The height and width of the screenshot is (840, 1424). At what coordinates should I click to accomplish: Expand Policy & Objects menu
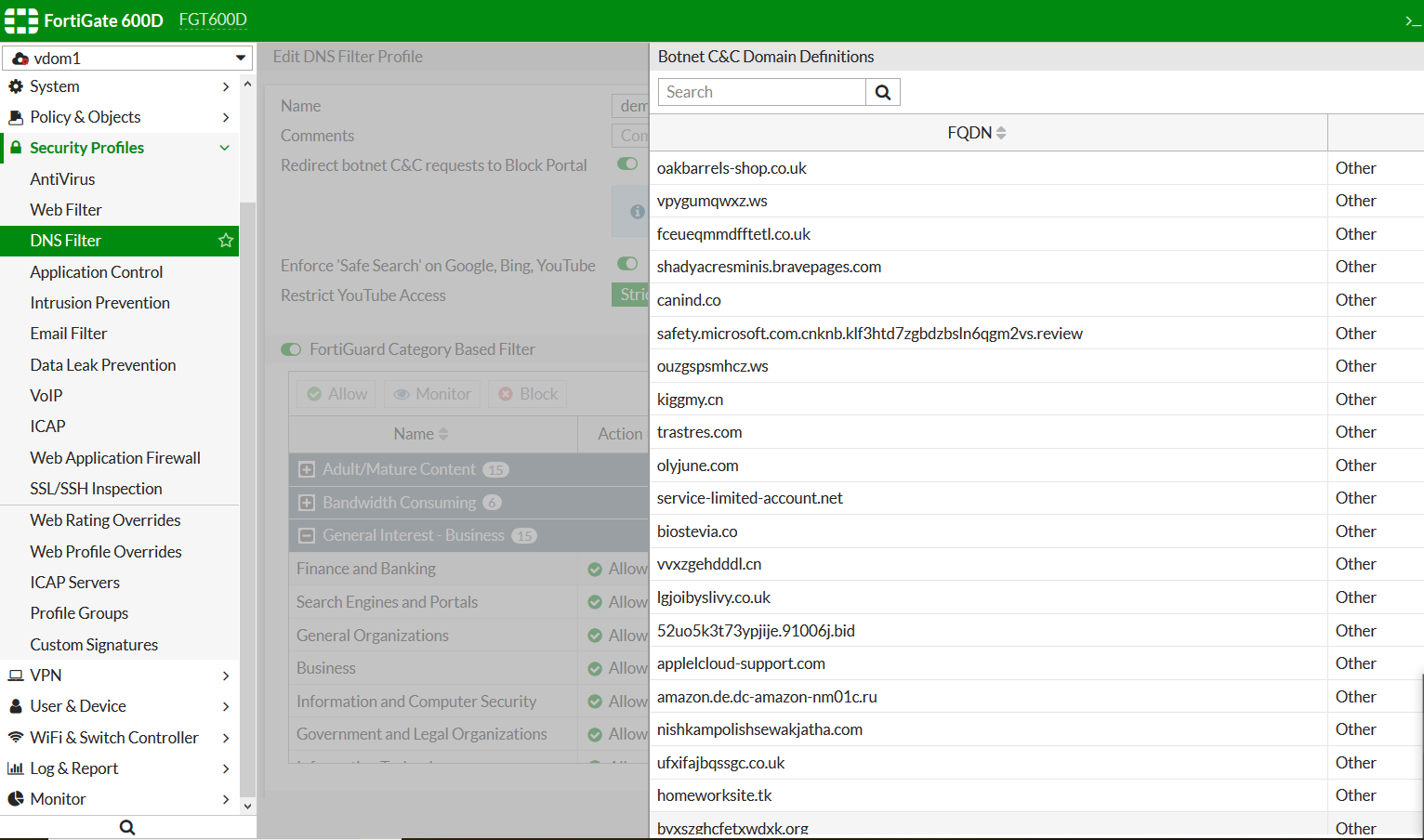point(226,117)
